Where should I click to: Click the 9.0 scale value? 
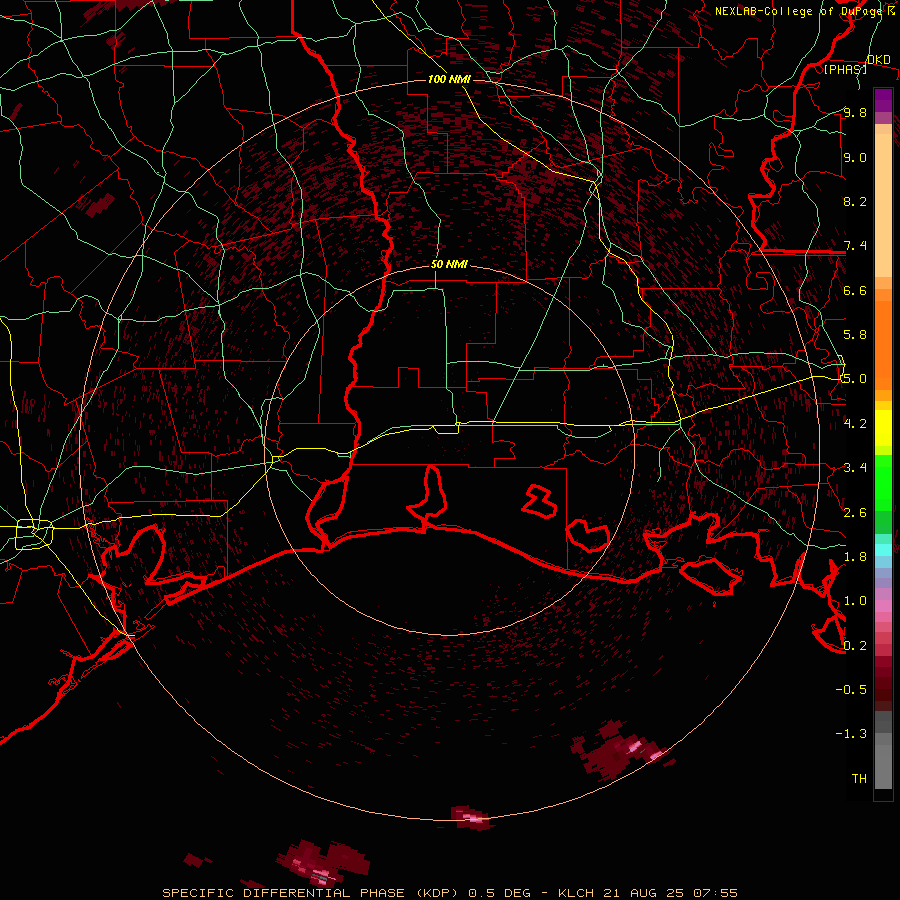(855, 157)
